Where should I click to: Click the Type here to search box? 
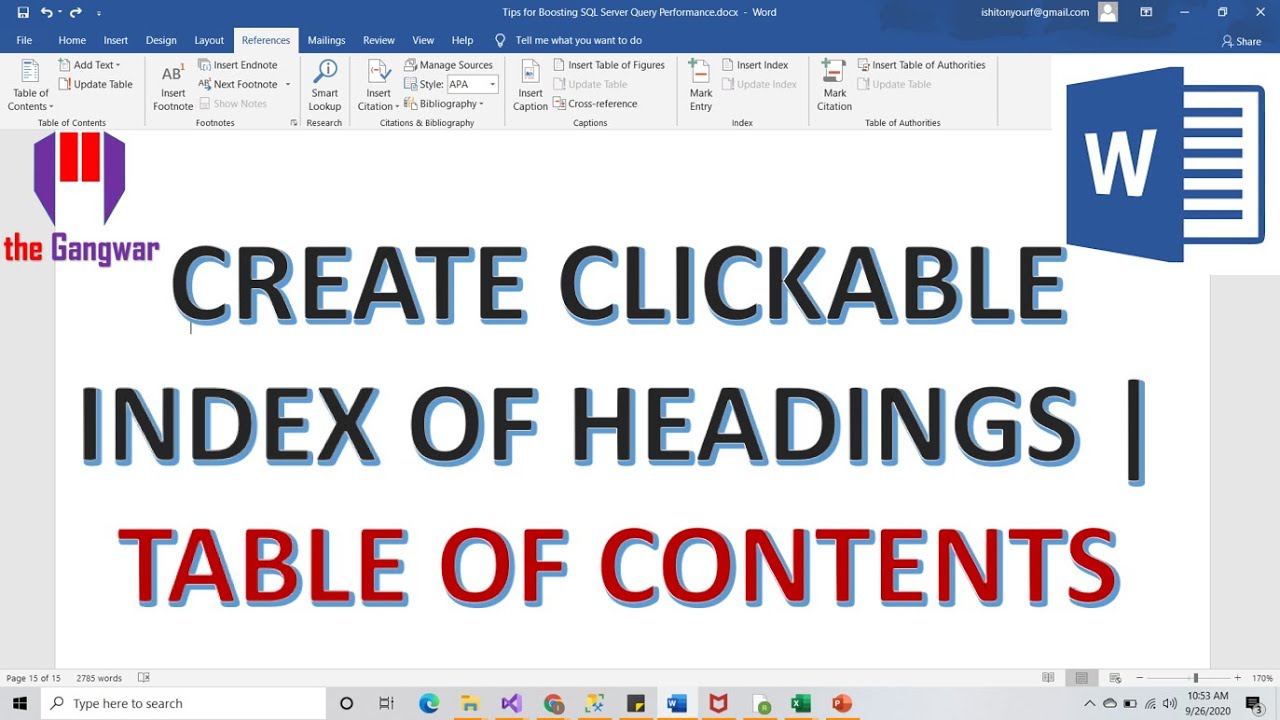click(x=185, y=704)
